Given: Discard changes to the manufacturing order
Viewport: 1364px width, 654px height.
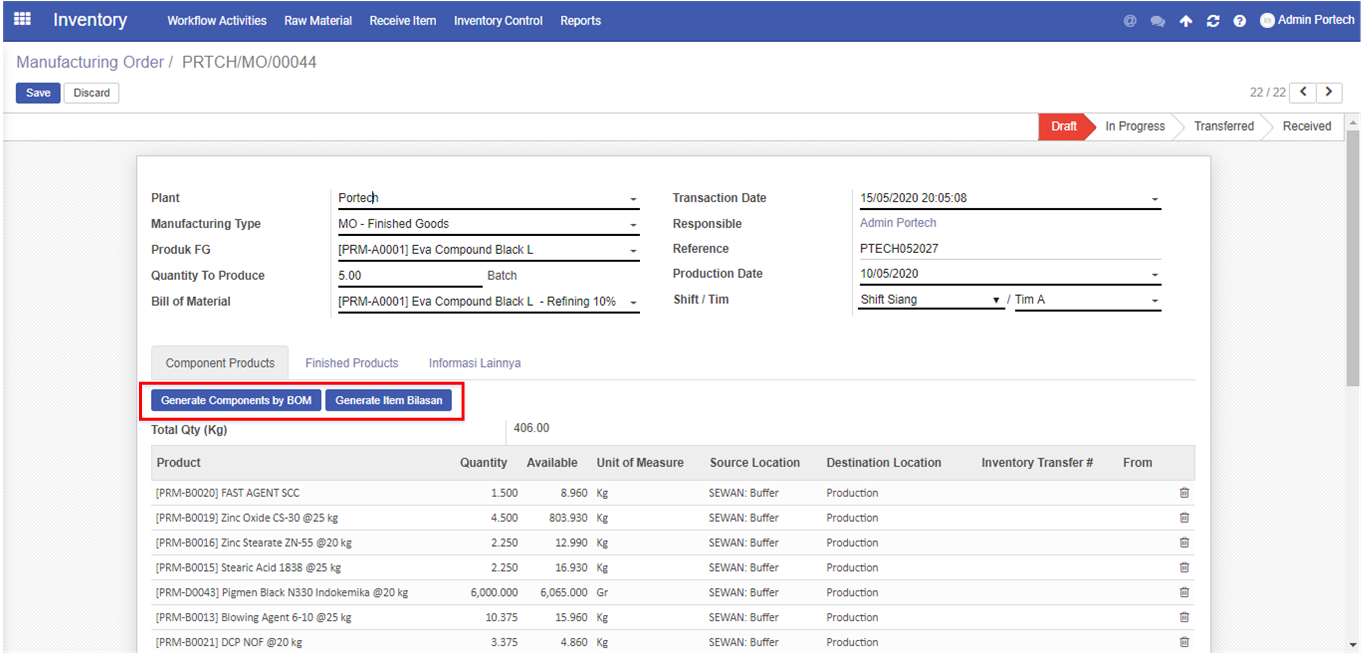Looking at the screenshot, I should [91, 93].
